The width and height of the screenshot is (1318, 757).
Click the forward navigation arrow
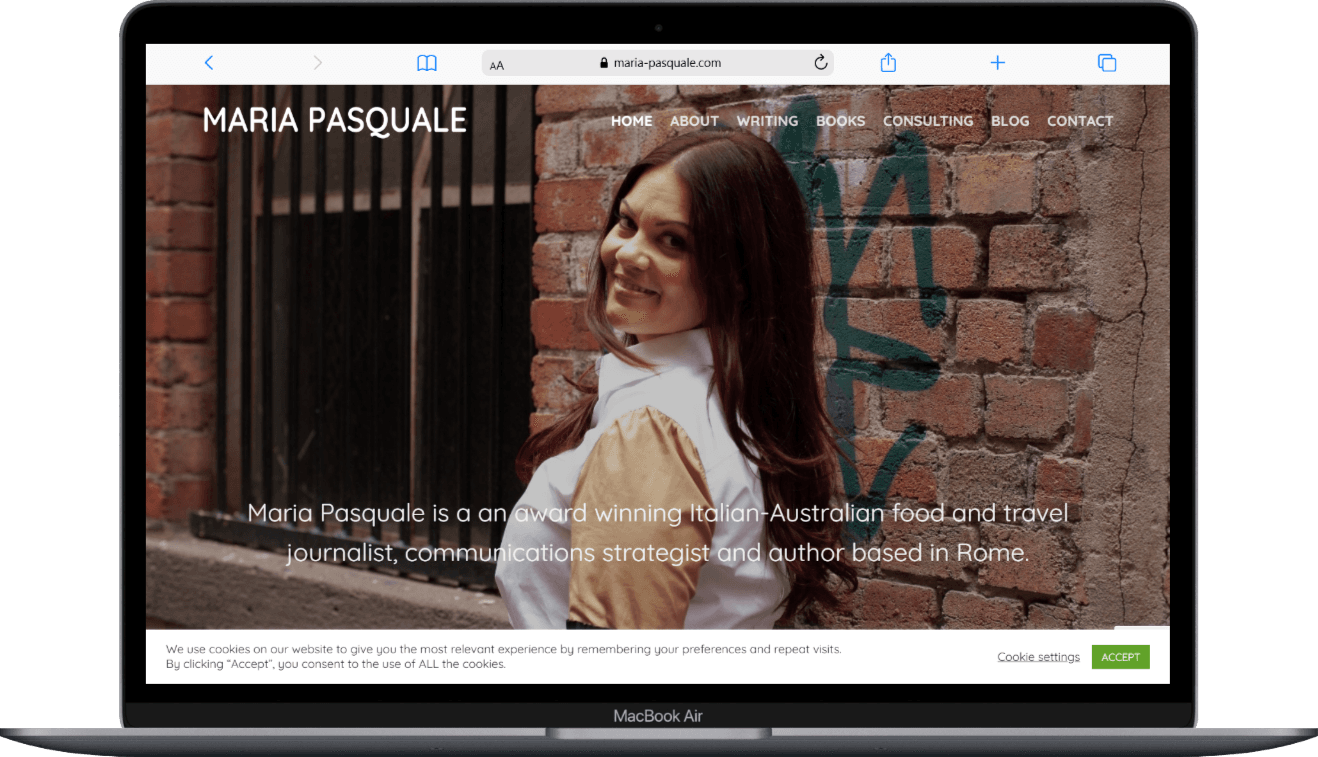click(318, 63)
